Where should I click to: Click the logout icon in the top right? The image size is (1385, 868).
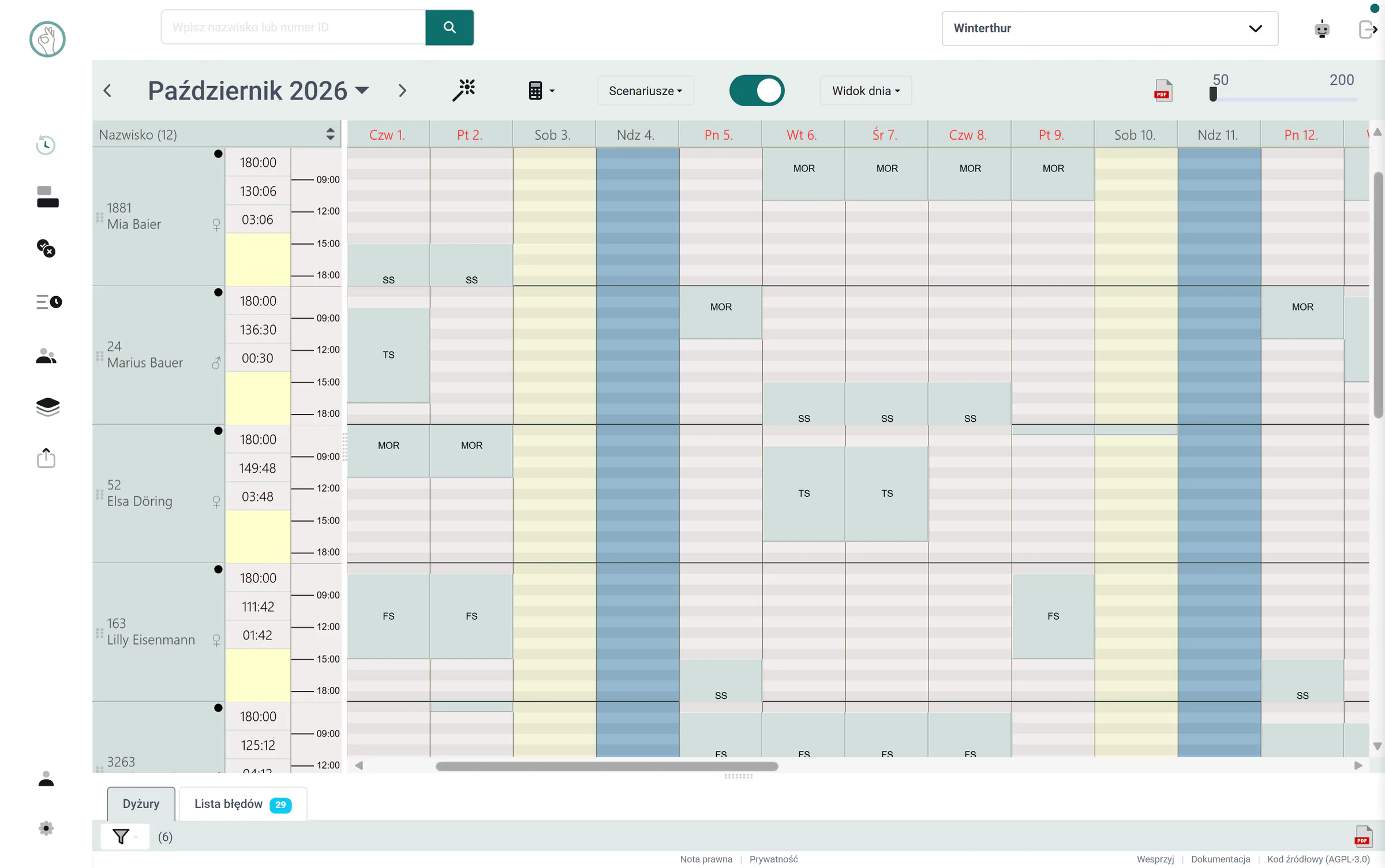[x=1368, y=29]
